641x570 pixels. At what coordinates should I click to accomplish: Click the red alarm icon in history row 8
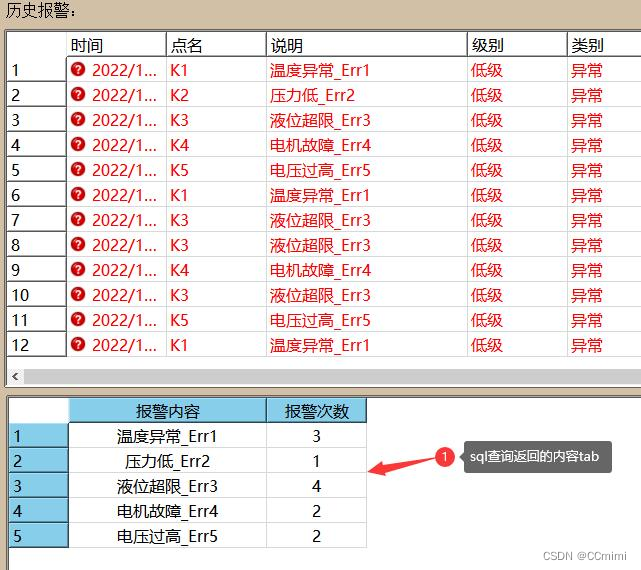(78, 245)
